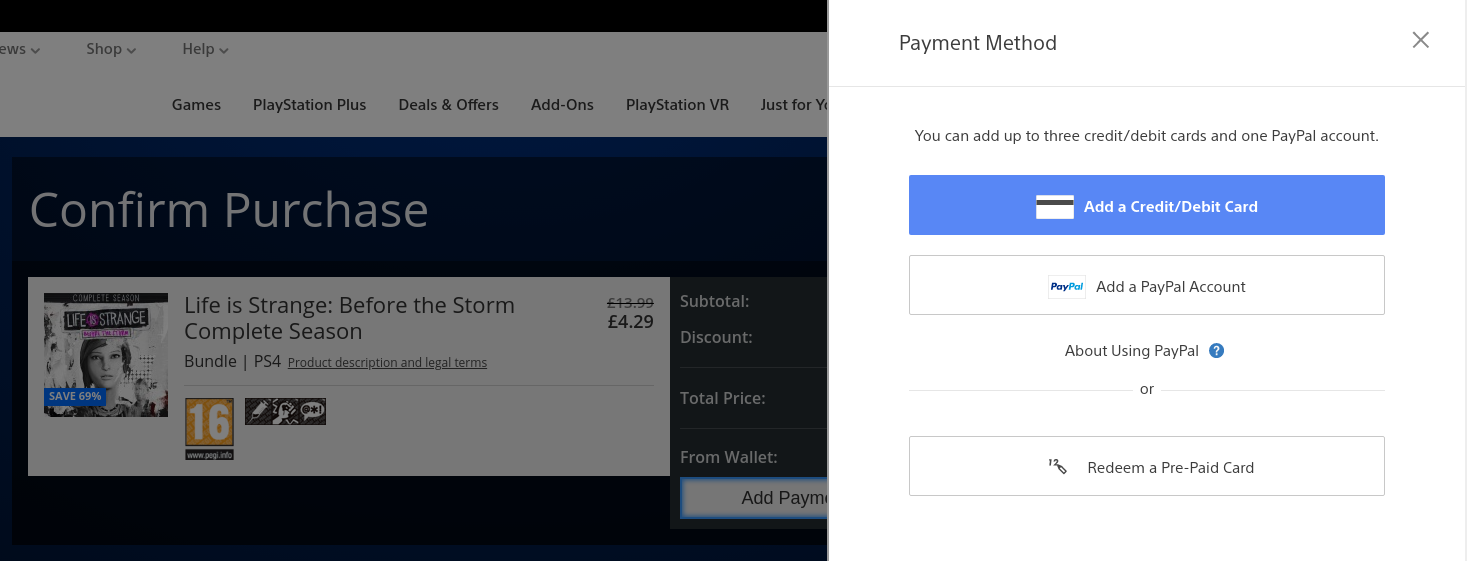The image size is (1467, 561).
Task: Open the About Using PayPal help icon
Action: point(1217,351)
